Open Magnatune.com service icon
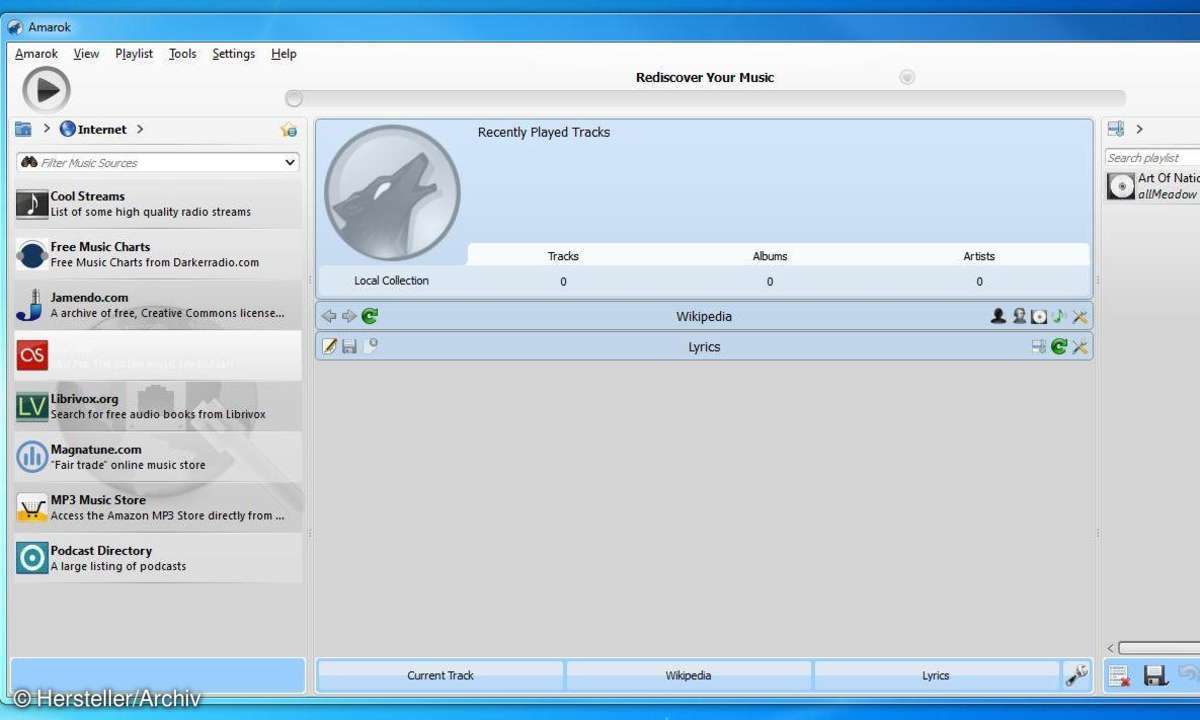 point(32,457)
